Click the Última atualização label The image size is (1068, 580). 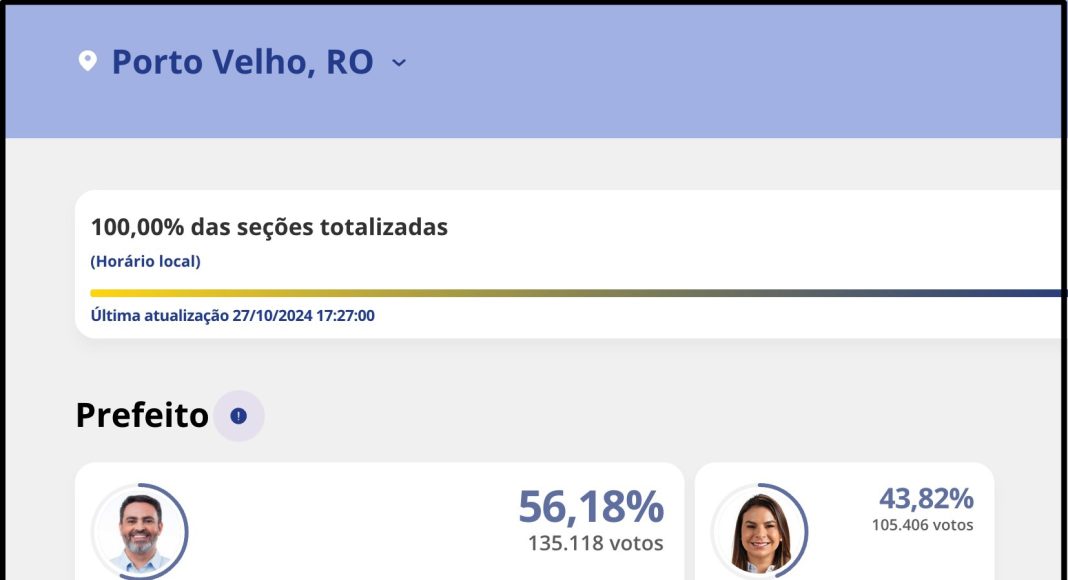coord(159,316)
